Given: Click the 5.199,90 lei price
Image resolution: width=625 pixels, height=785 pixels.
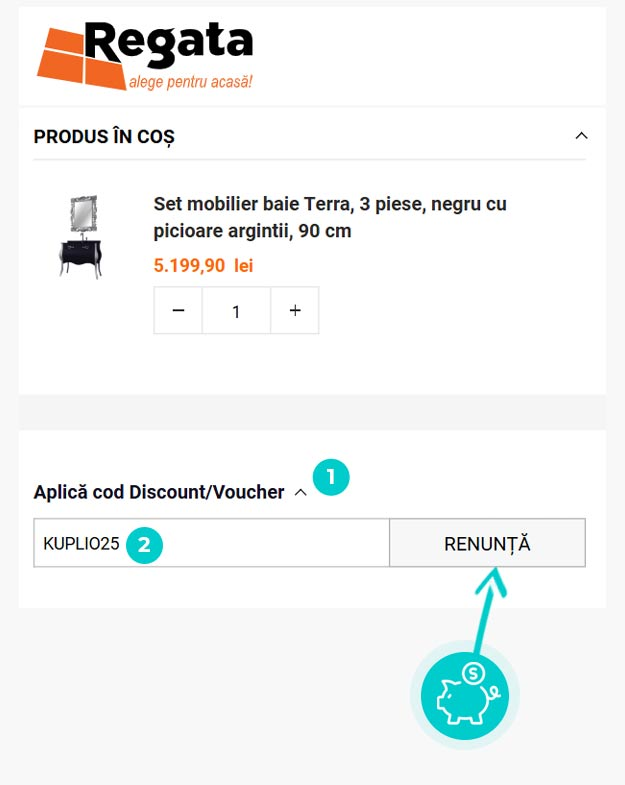Looking at the screenshot, I should 203,266.
